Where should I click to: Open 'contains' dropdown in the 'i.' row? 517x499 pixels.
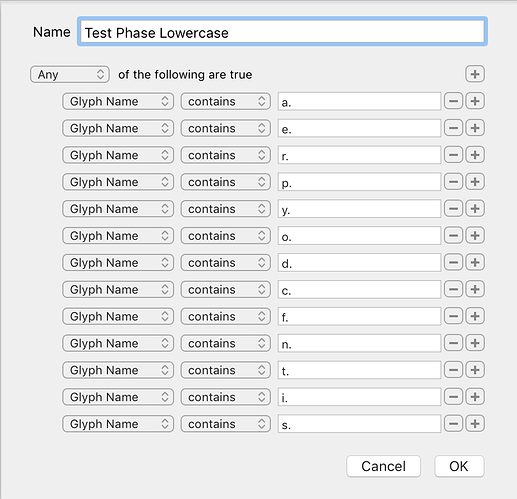pyautogui.click(x=226, y=397)
